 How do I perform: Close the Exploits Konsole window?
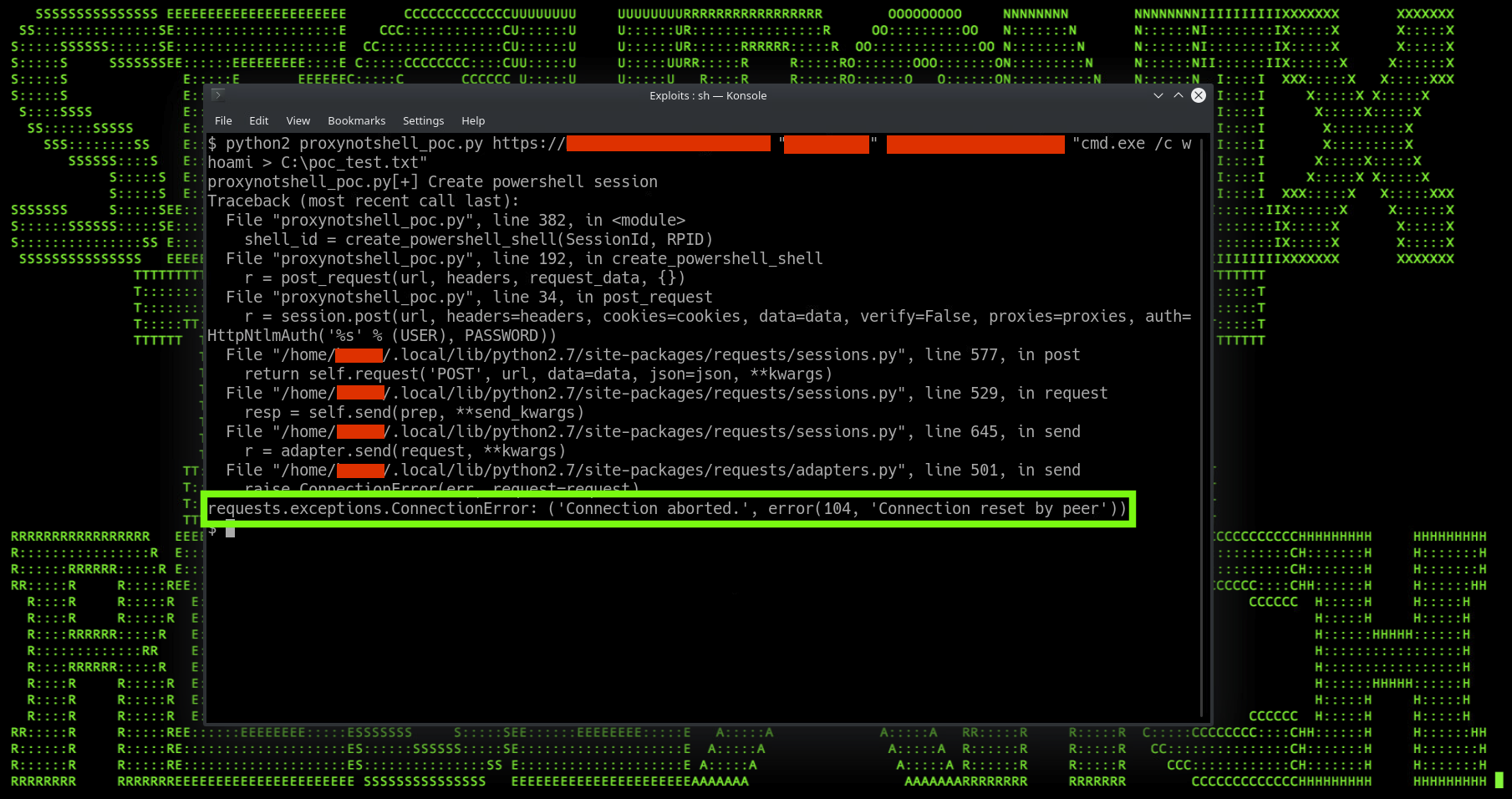[x=1198, y=95]
